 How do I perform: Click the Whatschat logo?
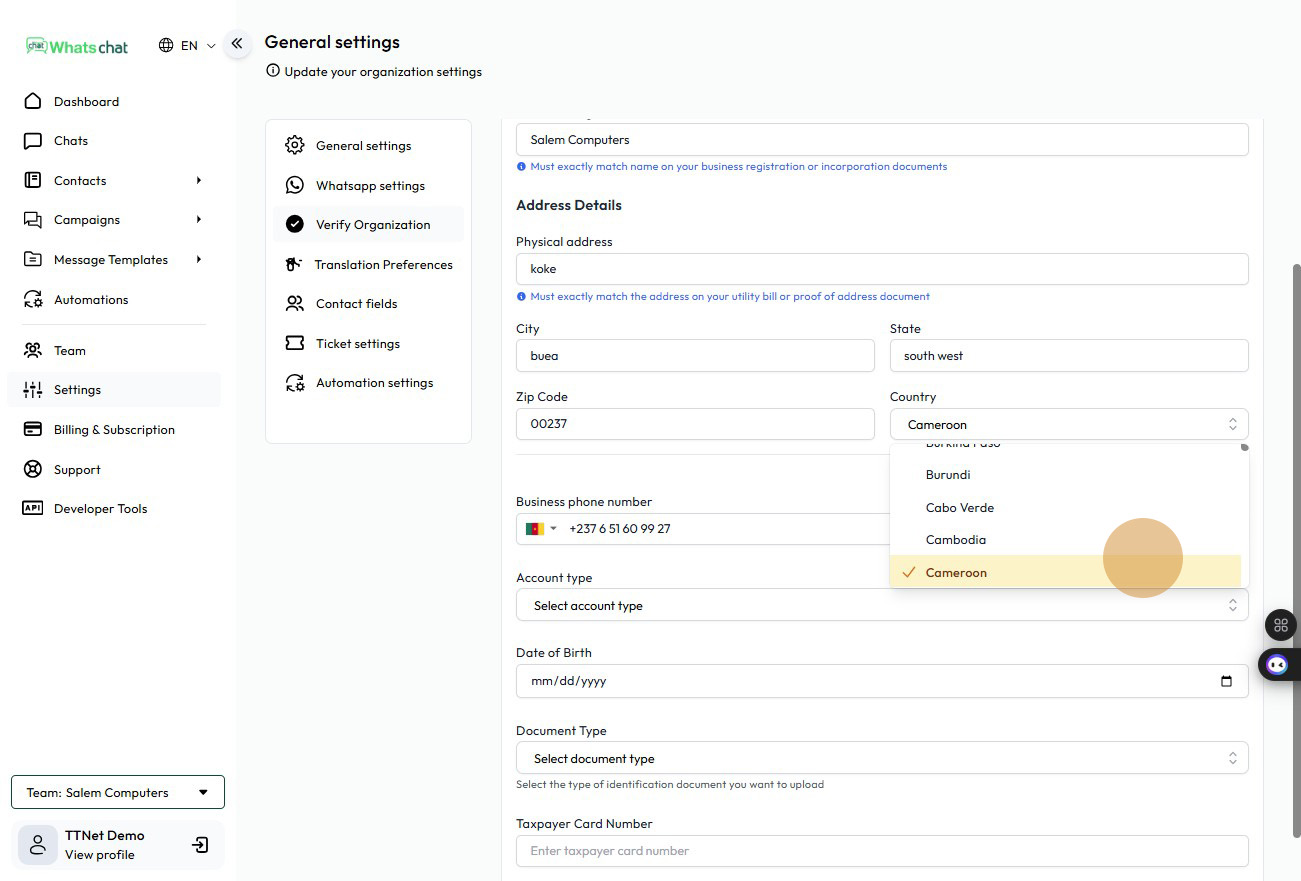tap(78, 46)
